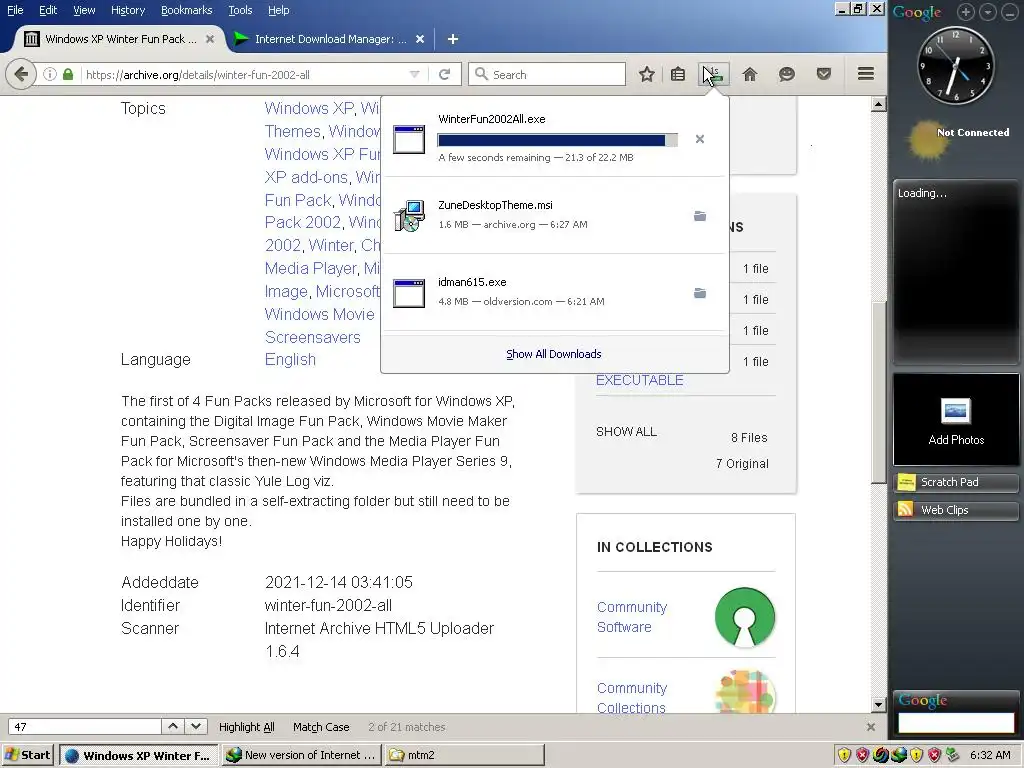
Task: Switch to Internet Download Manager tab
Action: pos(330,39)
